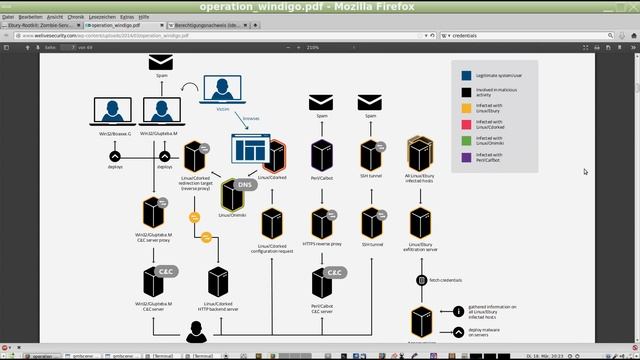Screen dimensions: 640x360
Task: Open a new browser tab
Action: pyautogui.click(x=256, y=25)
